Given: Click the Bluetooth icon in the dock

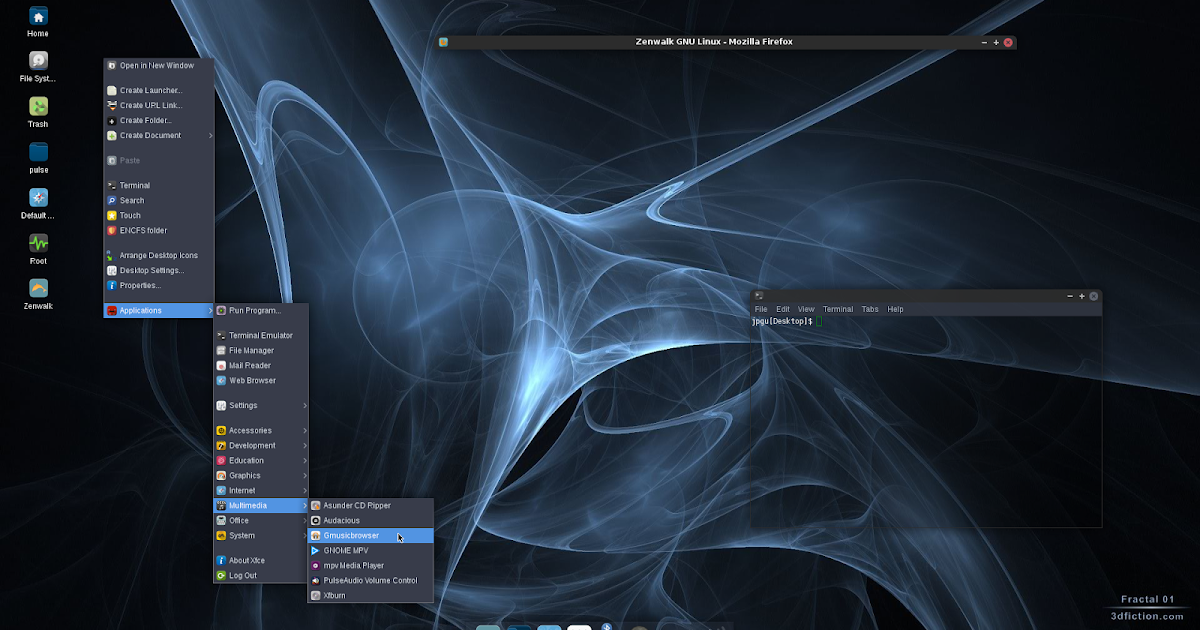Looking at the screenshot, I should coord(607,625).
